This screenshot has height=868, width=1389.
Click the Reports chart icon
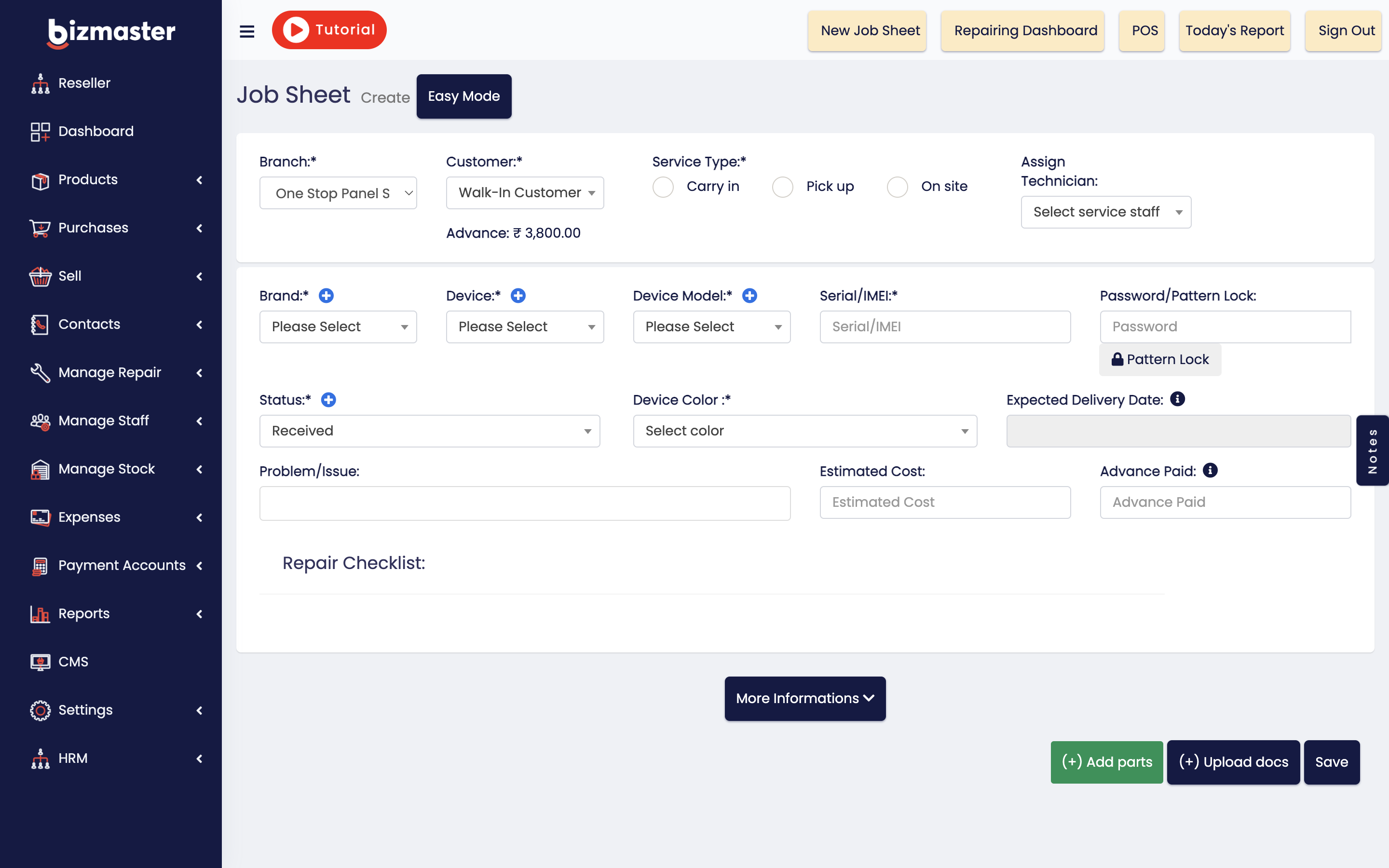40,614
